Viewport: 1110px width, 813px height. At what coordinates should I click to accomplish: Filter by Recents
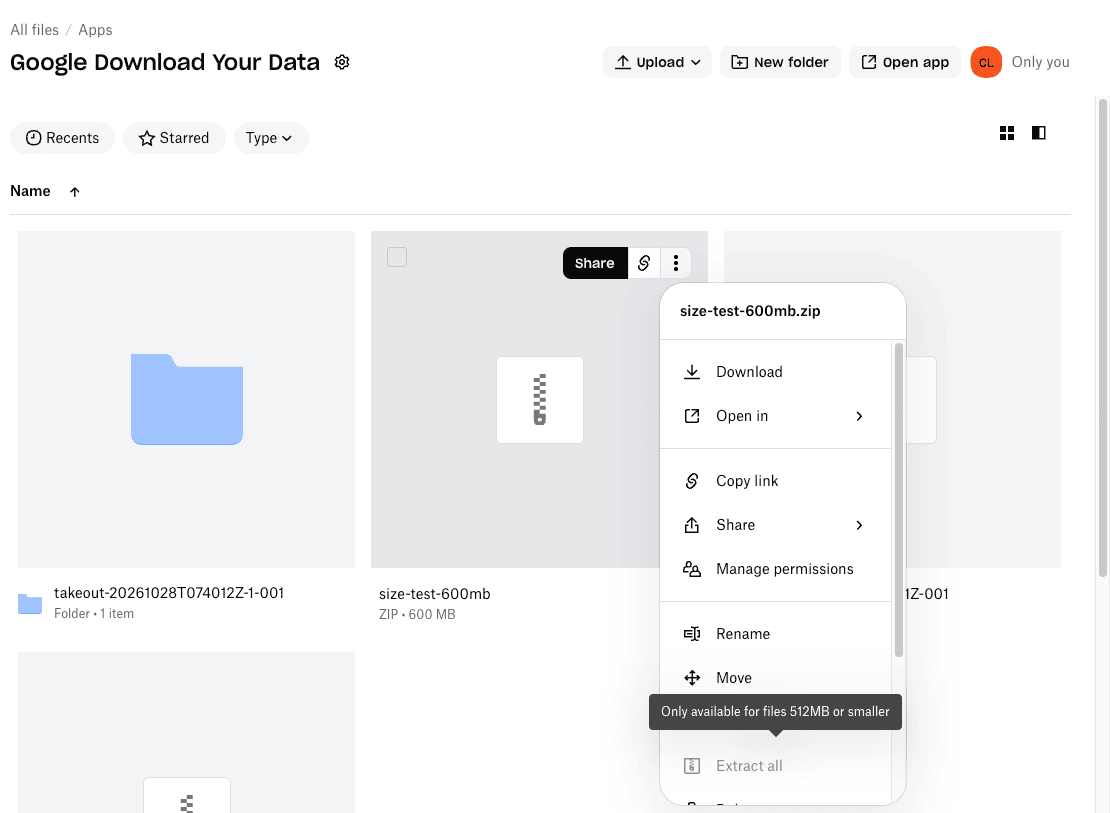(62, 138)
